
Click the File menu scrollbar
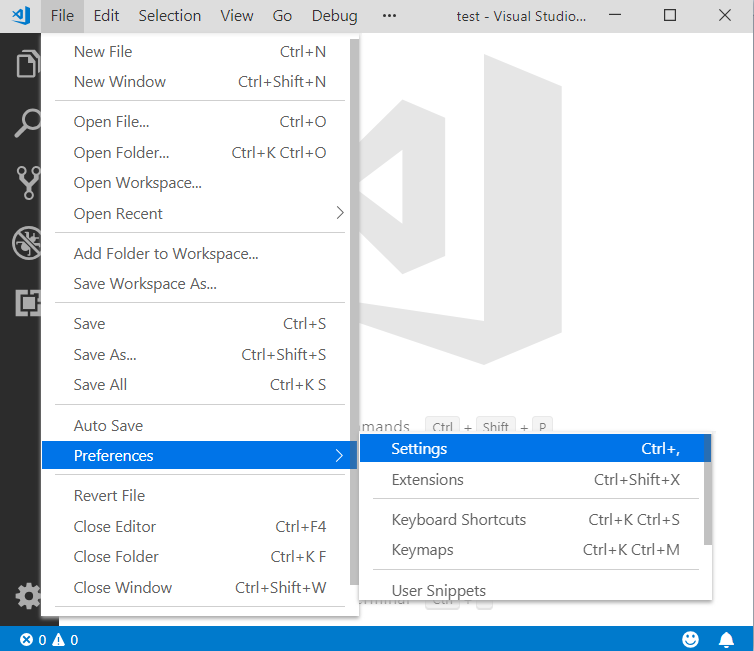tap(354, 312)
